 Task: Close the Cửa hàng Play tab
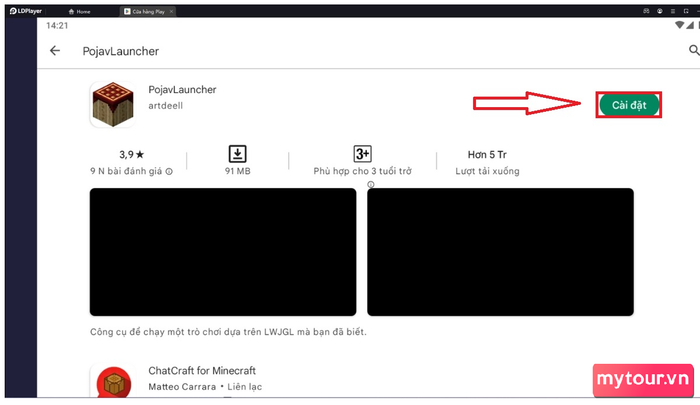[171, 12]
